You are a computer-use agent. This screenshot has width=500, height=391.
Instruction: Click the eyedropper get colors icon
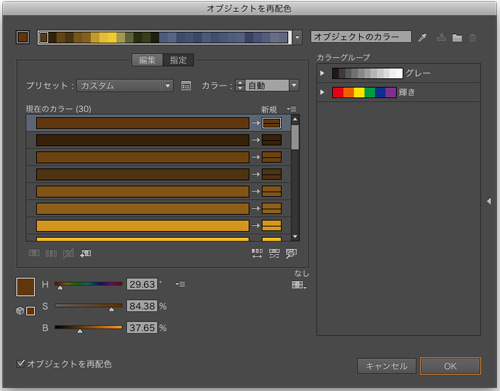pyautogui.click(x=422, y=38)
